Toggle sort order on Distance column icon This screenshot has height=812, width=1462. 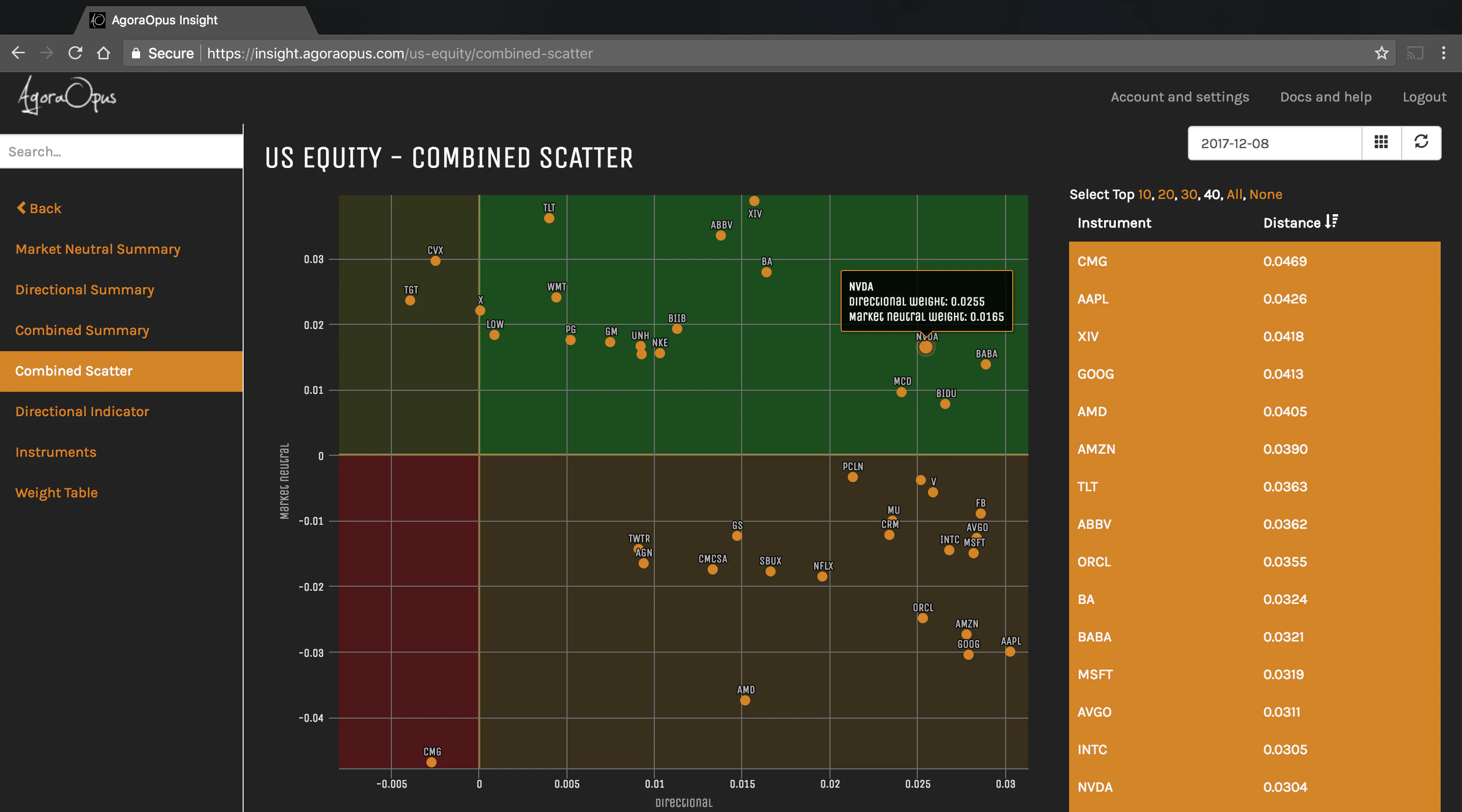tap(1332, 221)
